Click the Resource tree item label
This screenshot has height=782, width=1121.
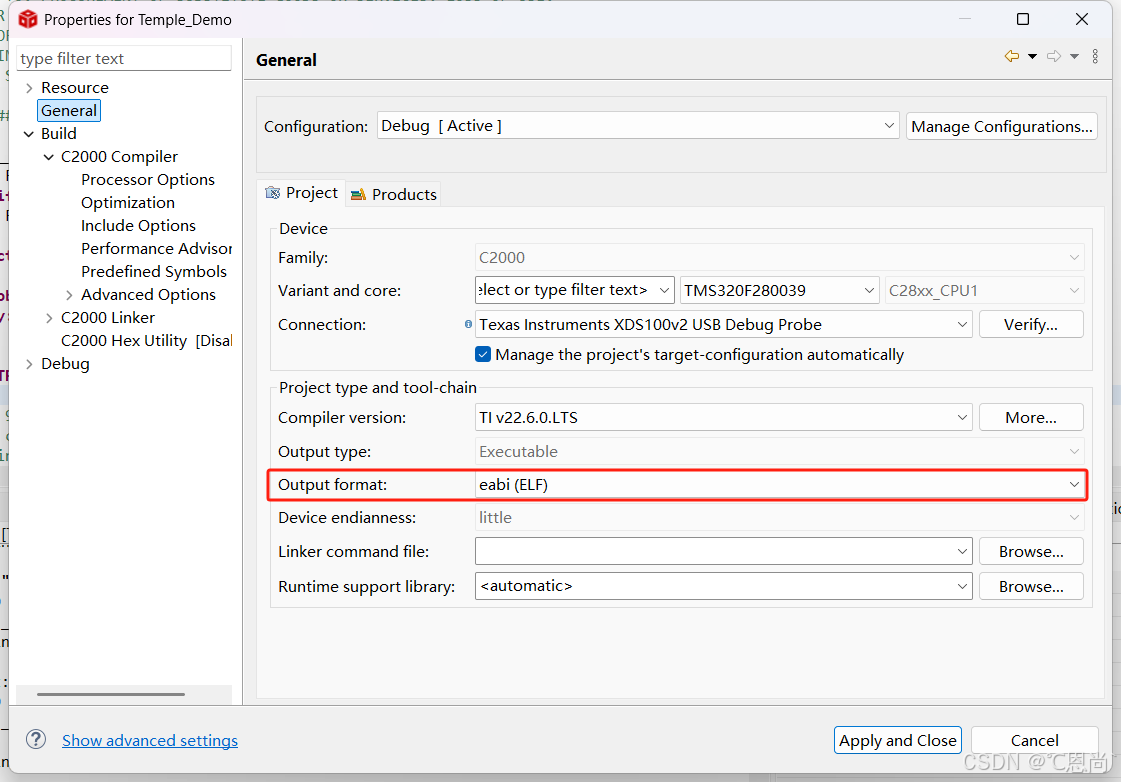[75, 88]
